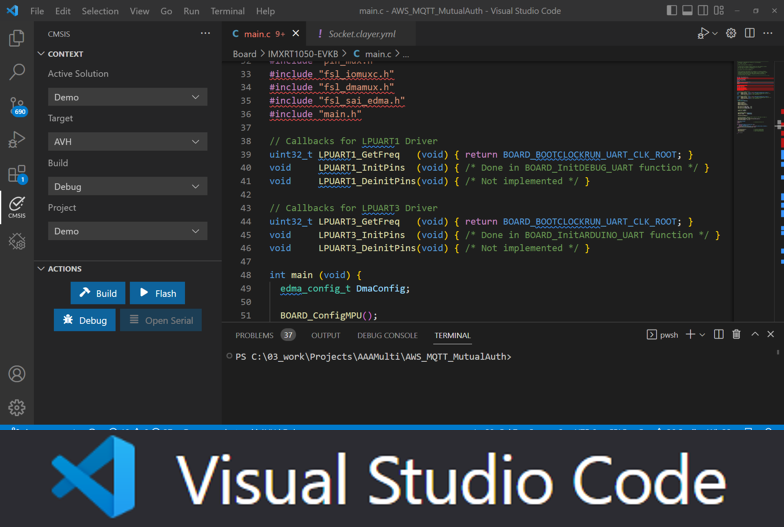This screenshot has height=527, width=784.
Task: Click line number 48 in the gutter
Action: click(246, 274)
